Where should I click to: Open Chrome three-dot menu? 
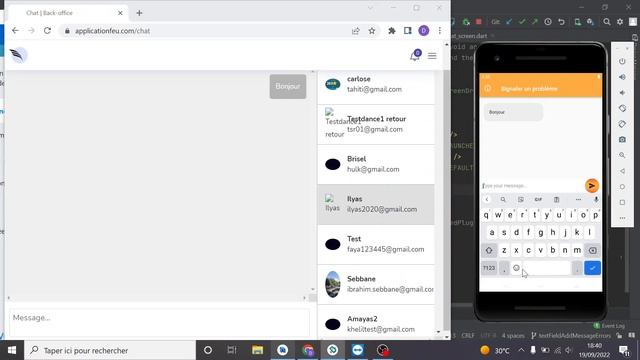440,31
